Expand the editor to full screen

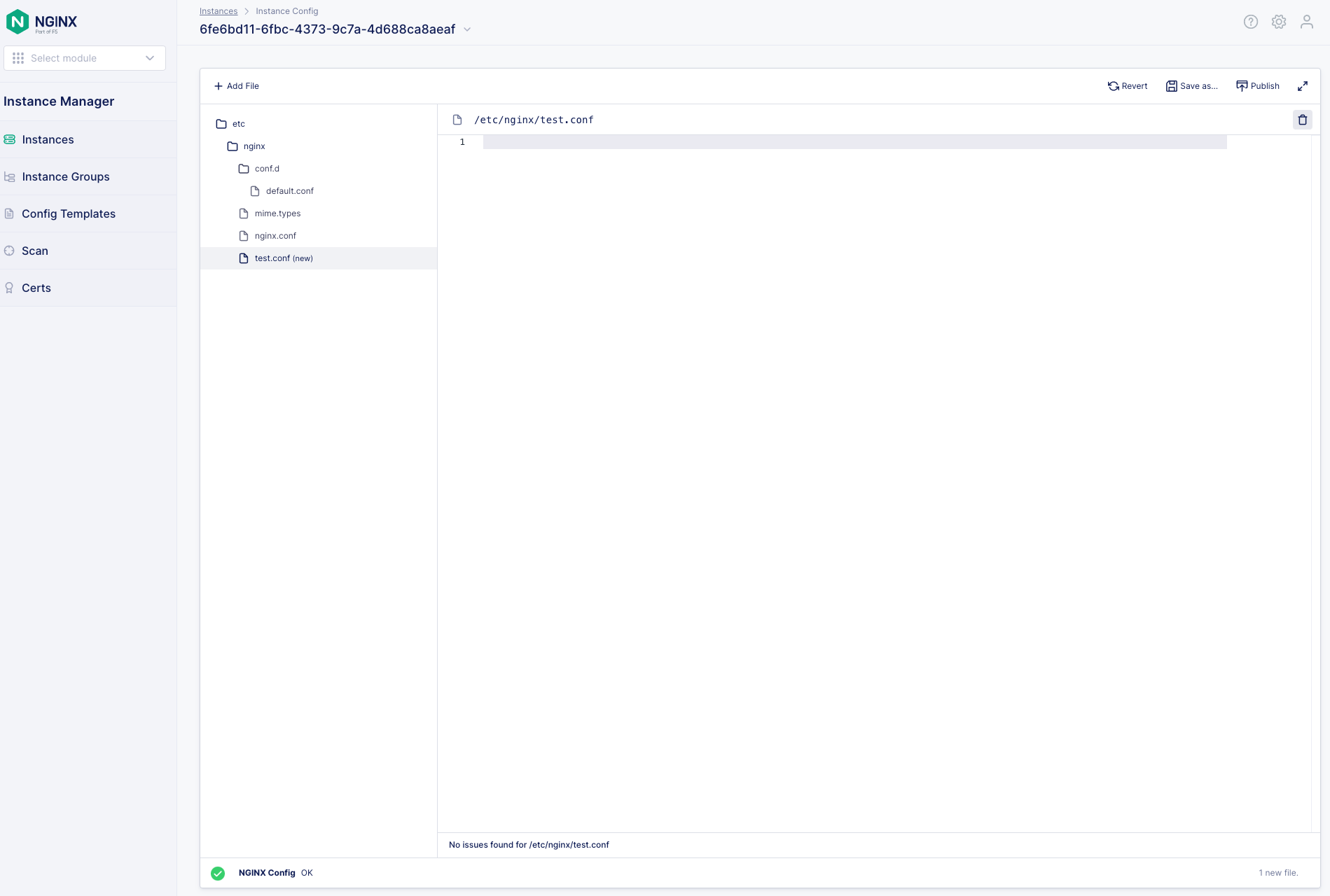click(1303, 86)
